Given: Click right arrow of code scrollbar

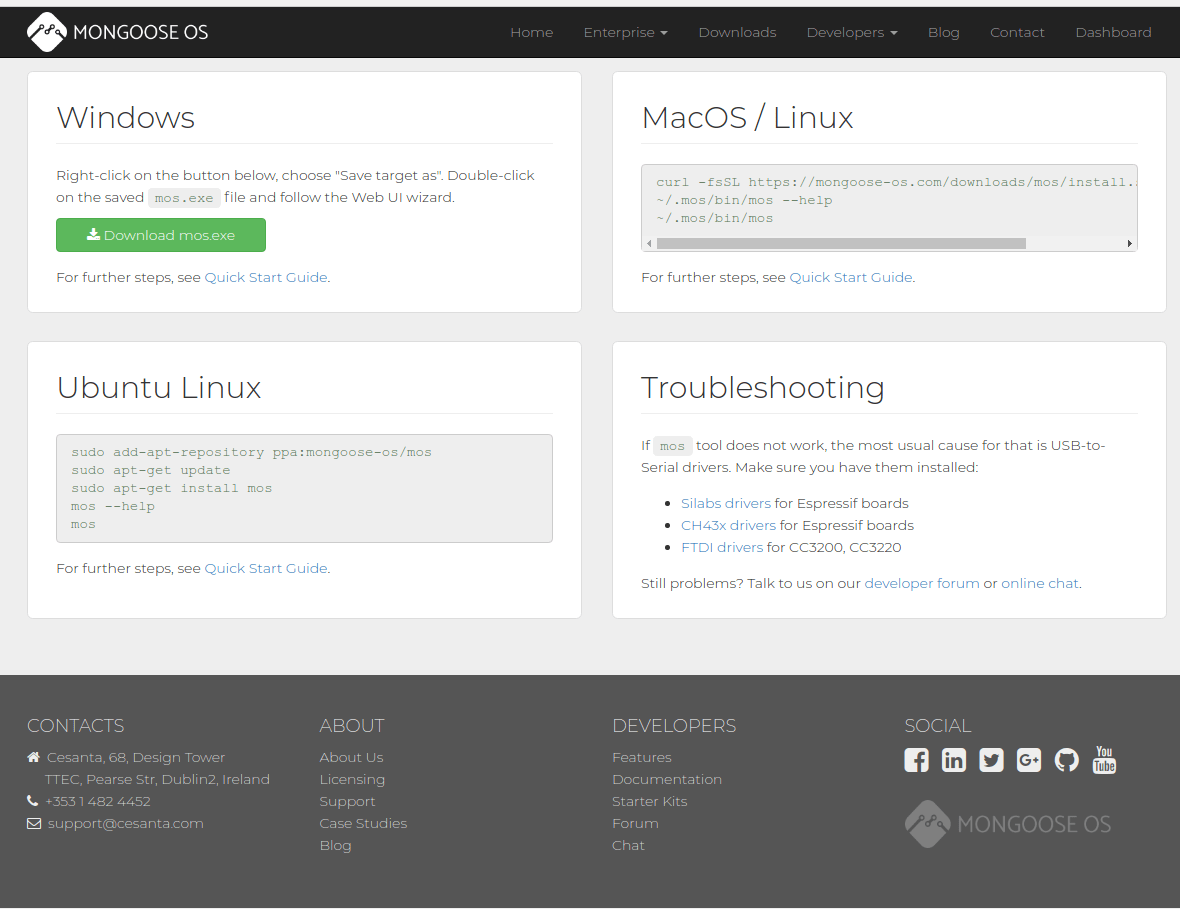Looking at the screenshot, I should click(1130, 243).
